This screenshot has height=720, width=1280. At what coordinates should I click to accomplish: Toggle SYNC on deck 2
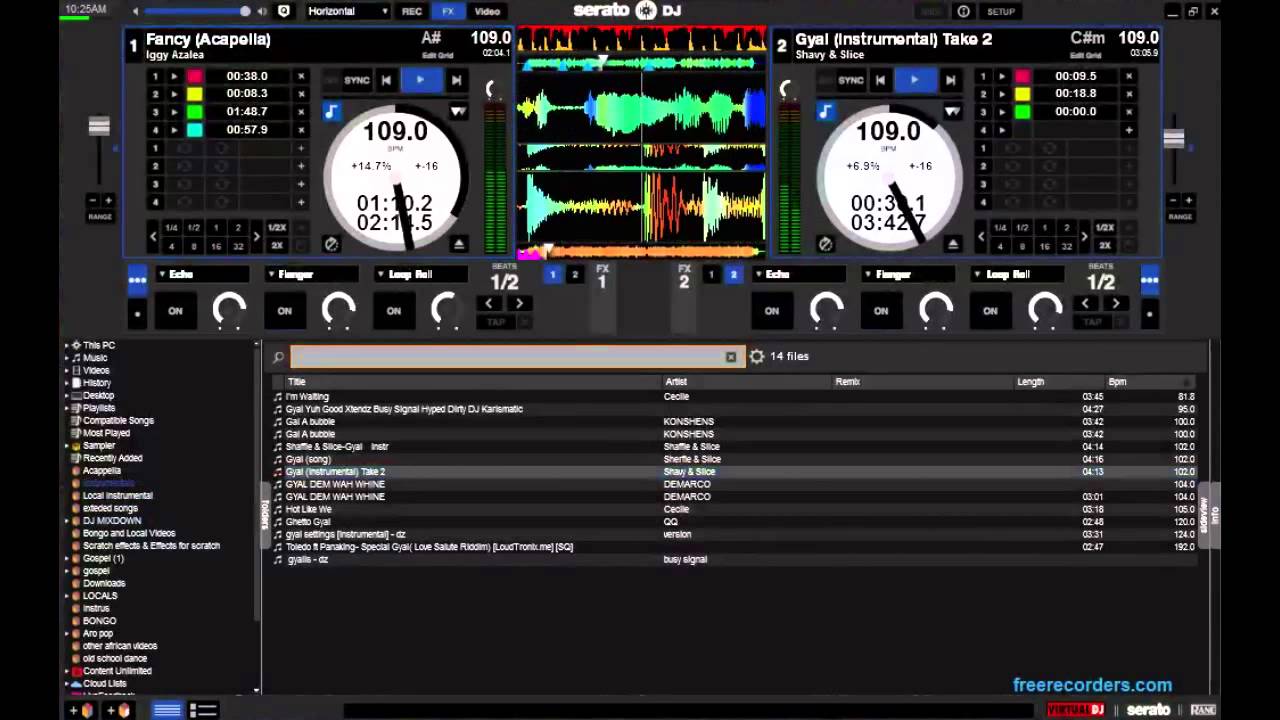click(x=851, y=80)
